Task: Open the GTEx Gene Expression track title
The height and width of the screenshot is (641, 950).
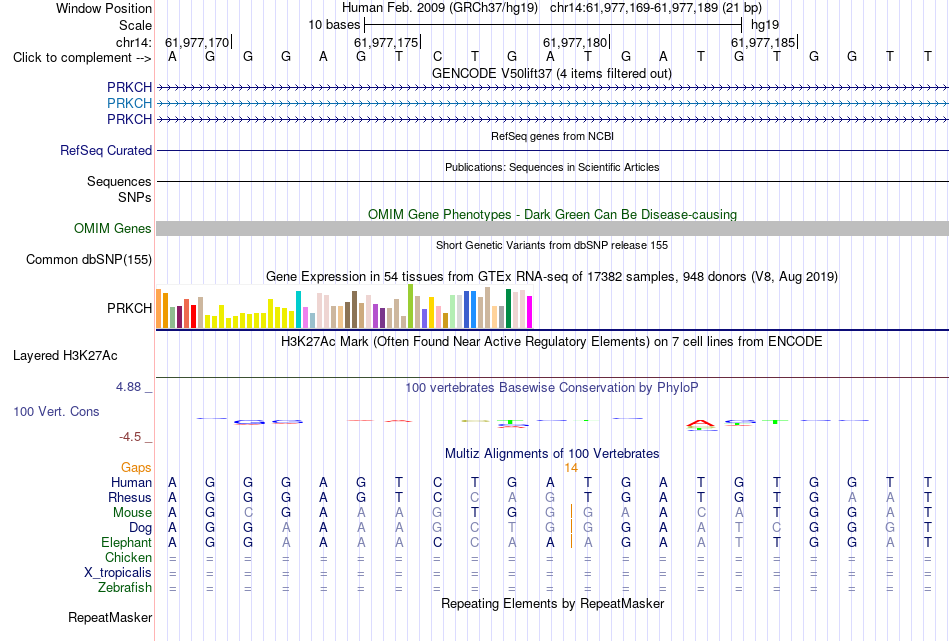Action: (x=552, y=276)
